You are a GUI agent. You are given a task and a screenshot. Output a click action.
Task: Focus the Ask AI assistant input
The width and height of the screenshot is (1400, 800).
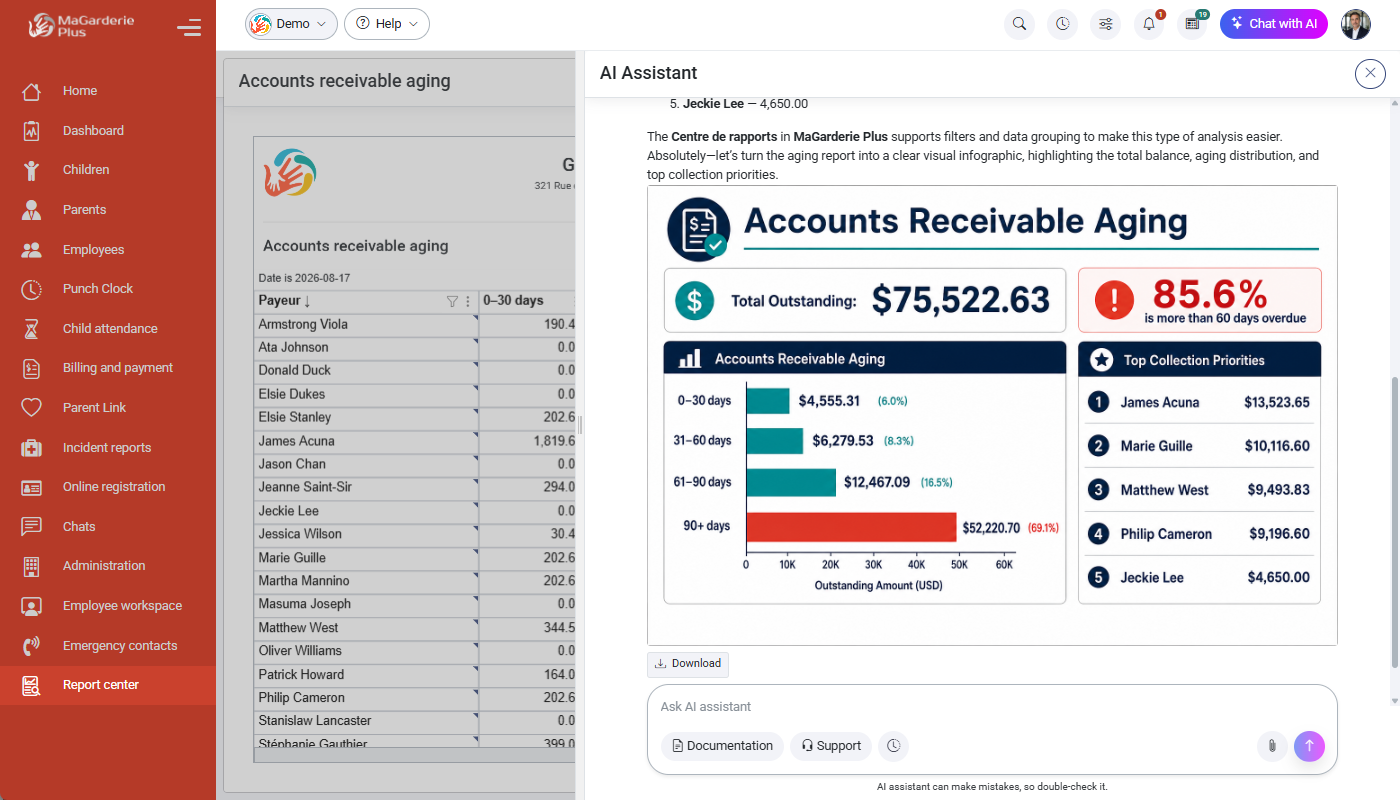pyautogui.click(x=992, y=707)
